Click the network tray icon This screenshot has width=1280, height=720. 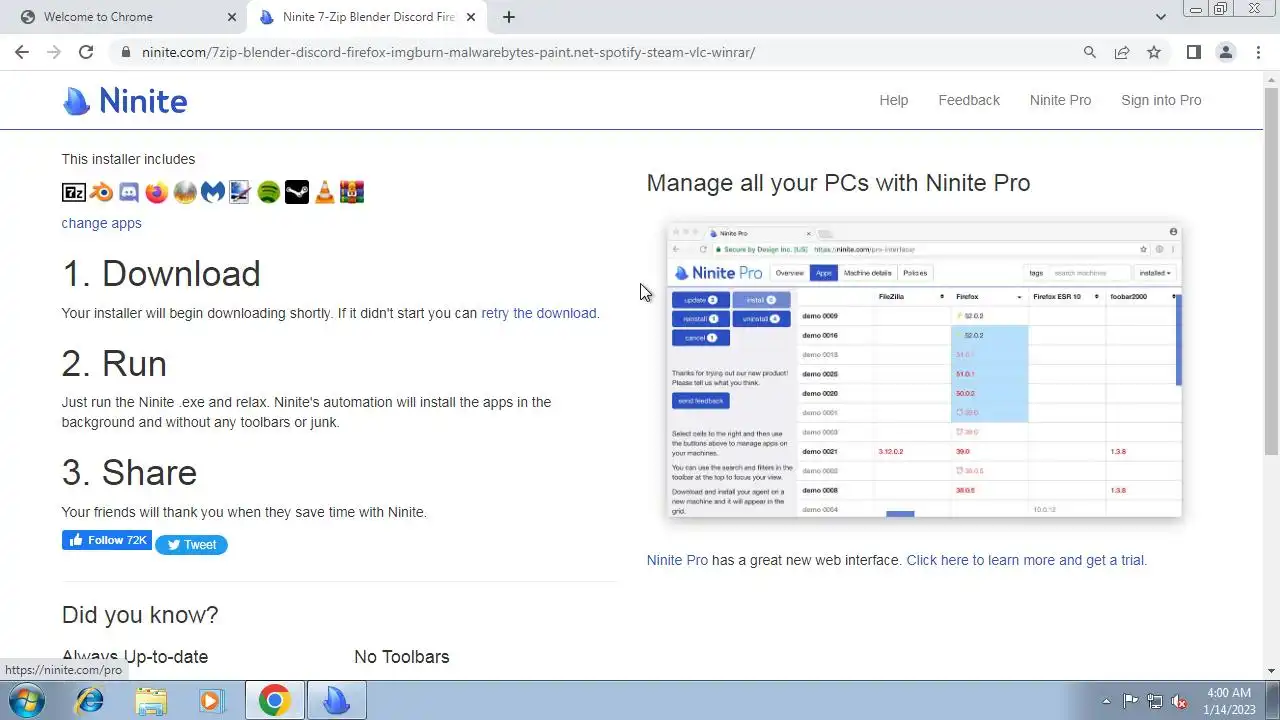click(x=1155, y=701)
